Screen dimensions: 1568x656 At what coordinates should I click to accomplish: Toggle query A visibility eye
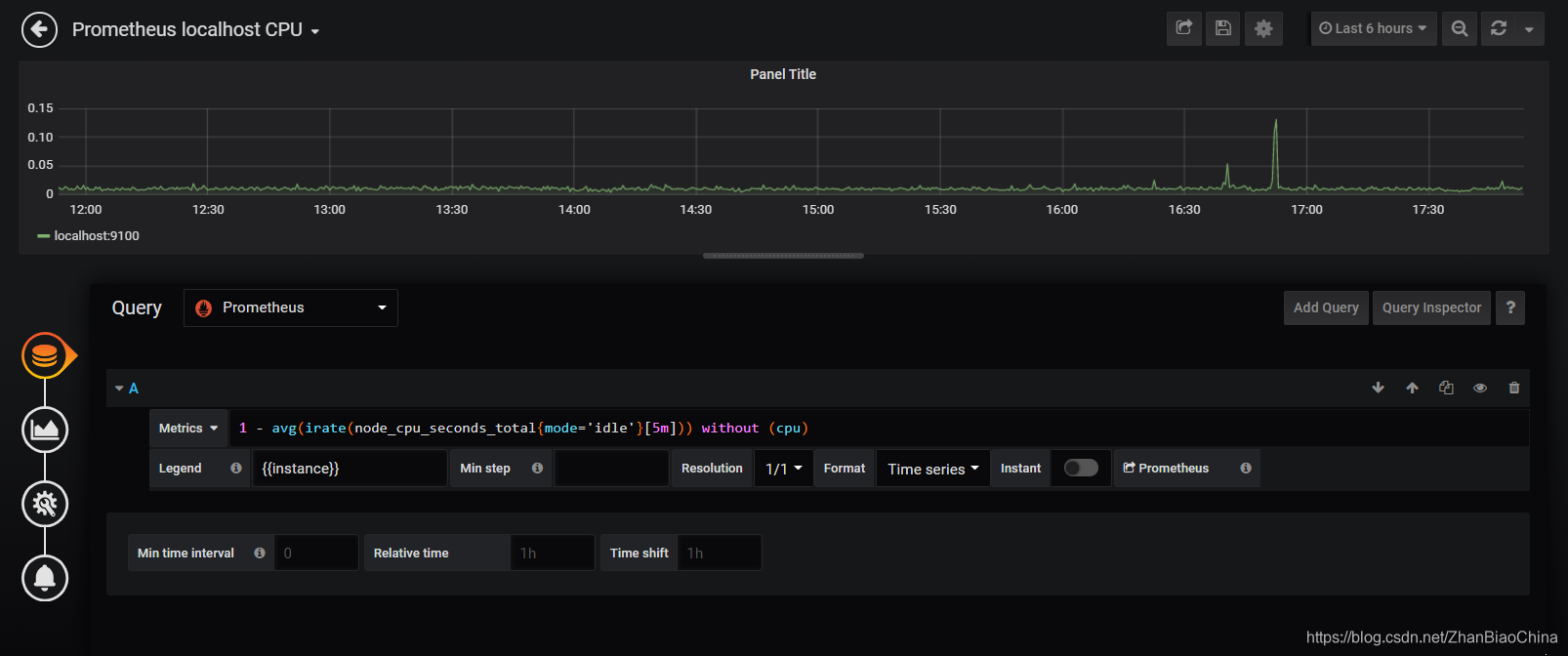[x=1480, y=388]
